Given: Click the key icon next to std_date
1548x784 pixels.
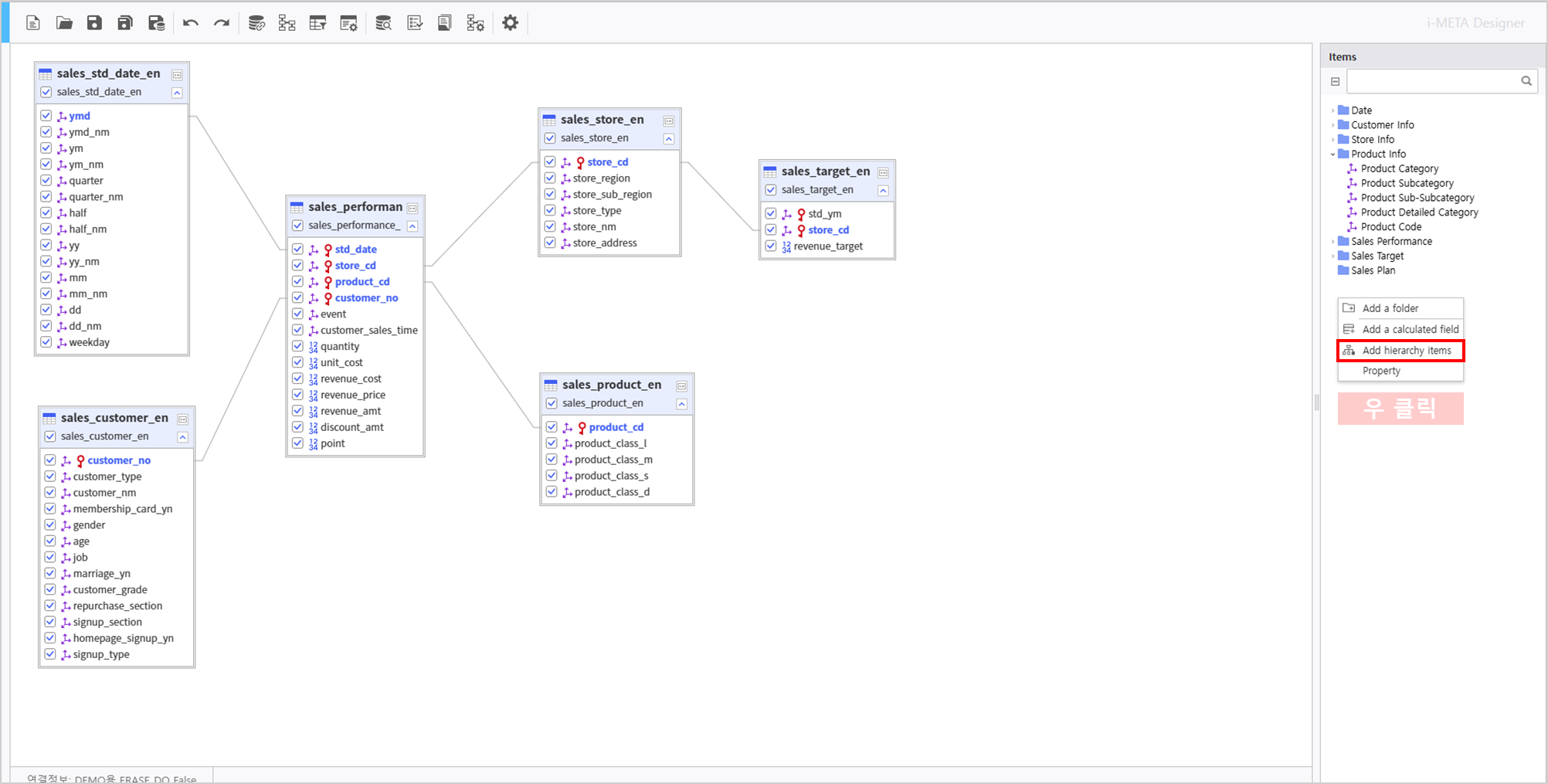Looking at the screenshot, I should point(328,249).
